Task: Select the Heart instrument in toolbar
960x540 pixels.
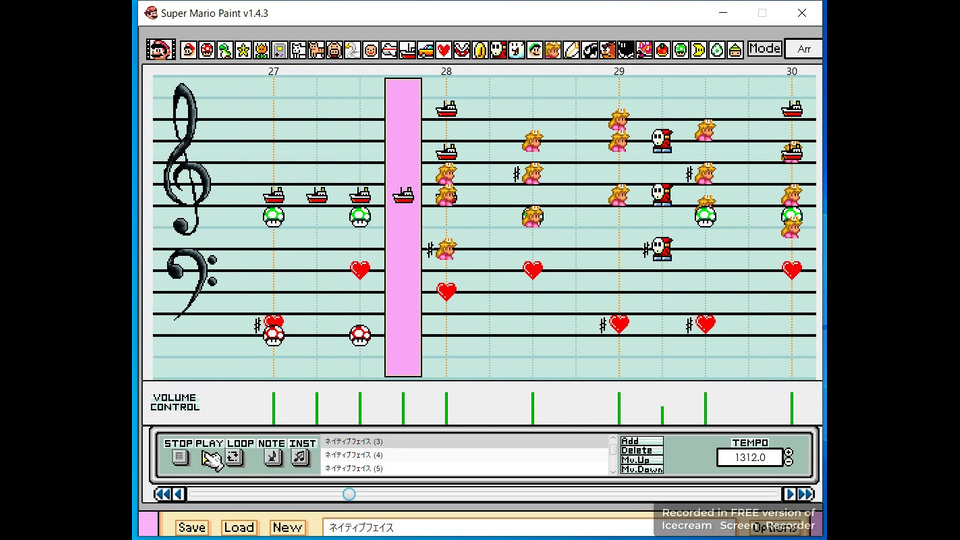Action: pyautogui.click(x=444, y=50)
